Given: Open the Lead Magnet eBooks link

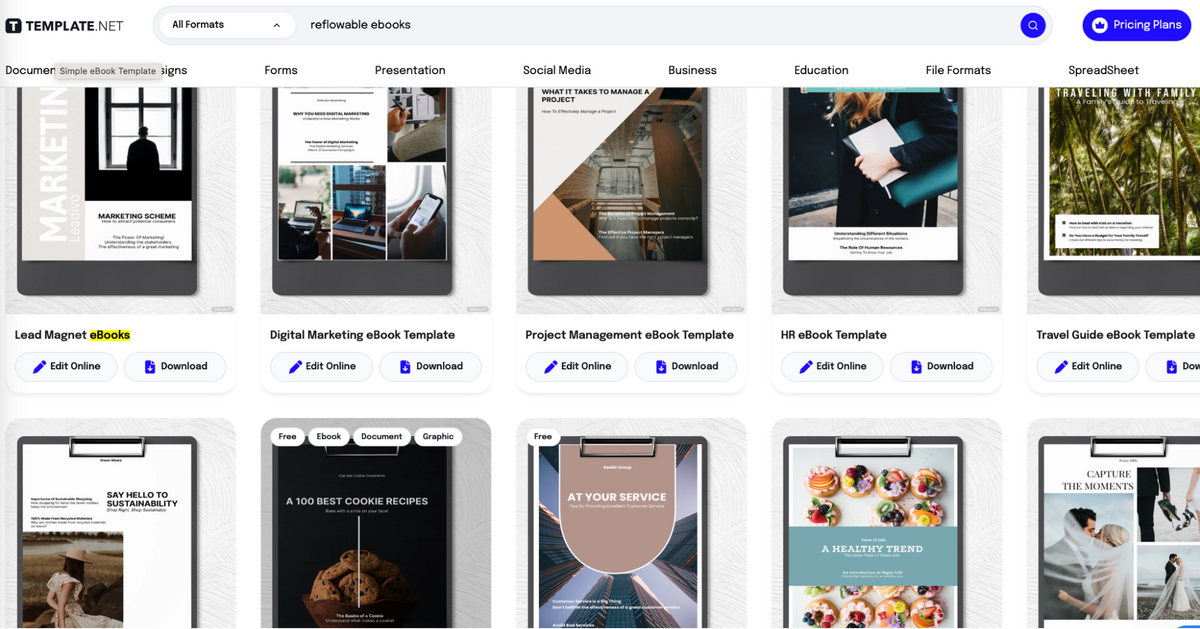Looking at the screenshot, I should coord(68,335).
